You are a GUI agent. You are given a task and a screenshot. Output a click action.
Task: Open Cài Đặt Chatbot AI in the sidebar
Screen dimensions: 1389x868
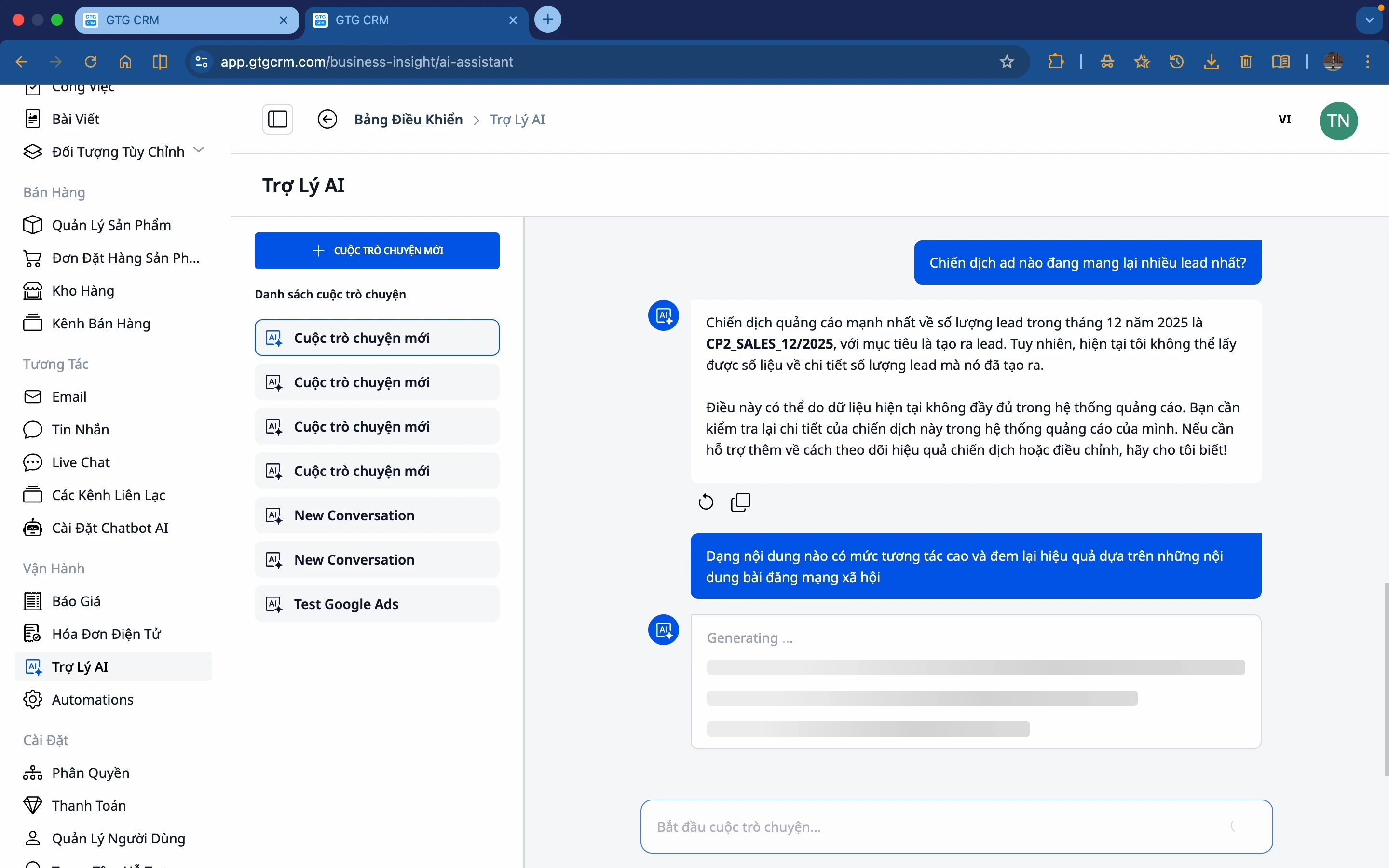(109, 528)
